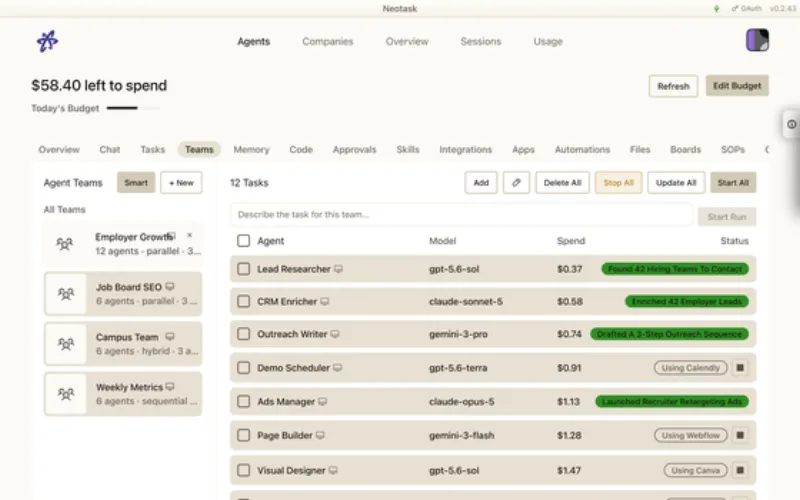Check the Outreach Writer checkbox

(243, 334)
